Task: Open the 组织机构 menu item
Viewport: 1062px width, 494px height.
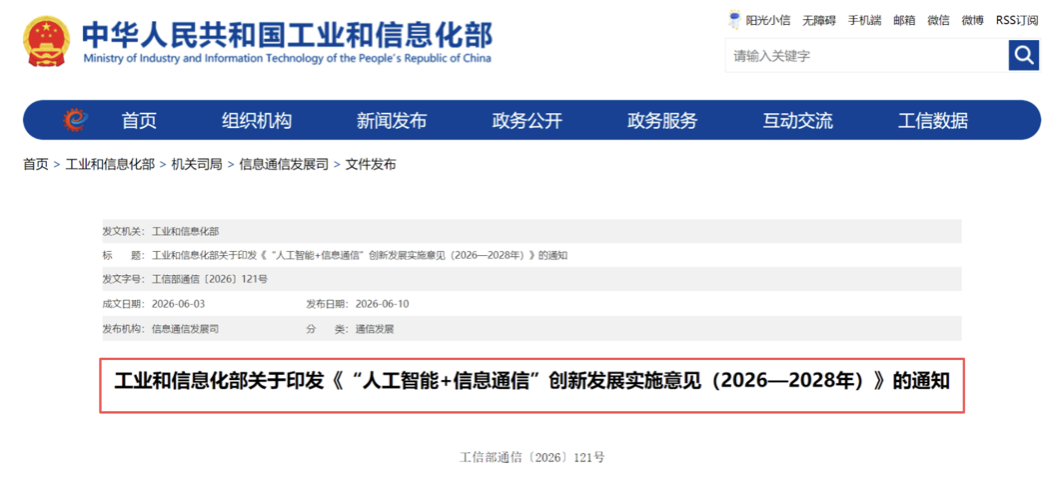Action: pos(257,121)
